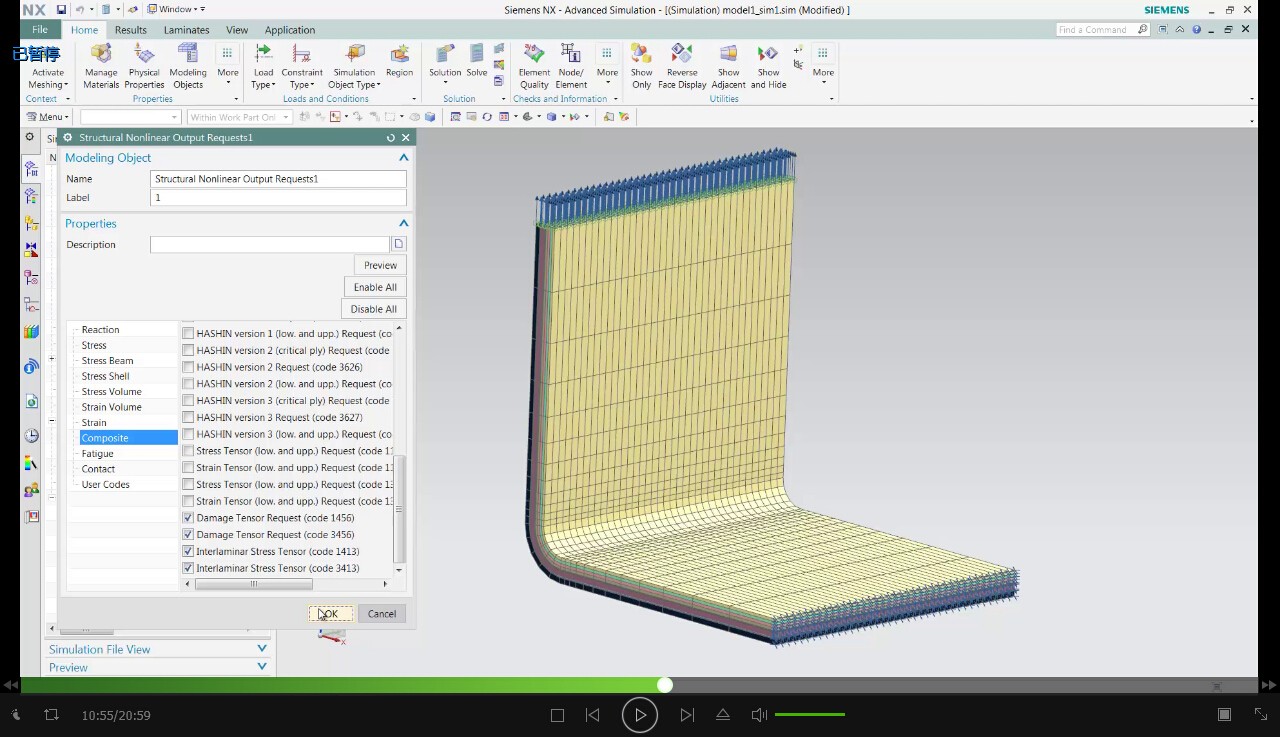Open Modeling Objects

click(188, 66)
